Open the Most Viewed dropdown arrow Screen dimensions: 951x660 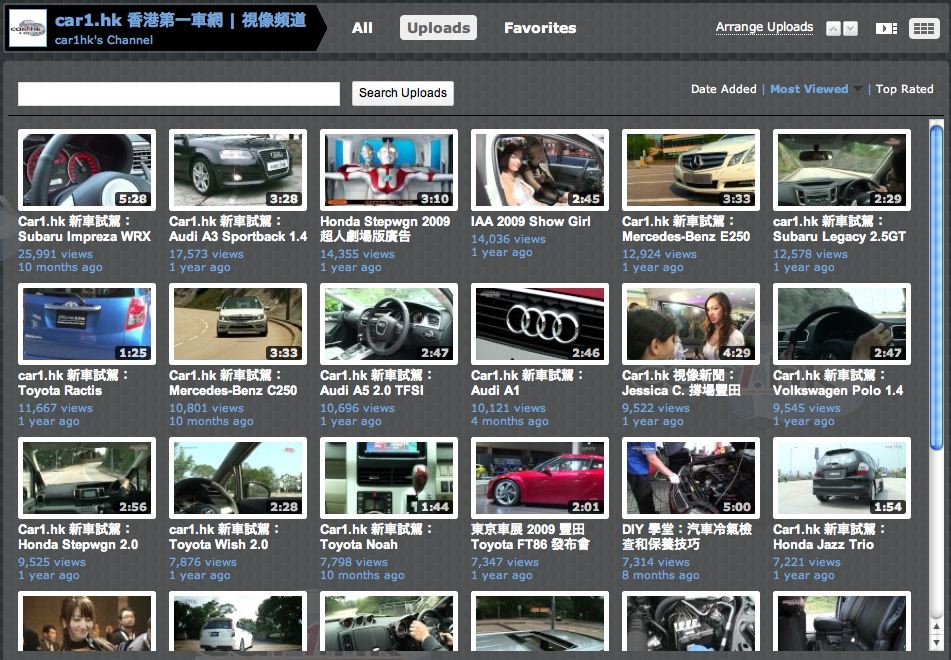point(858,89)
